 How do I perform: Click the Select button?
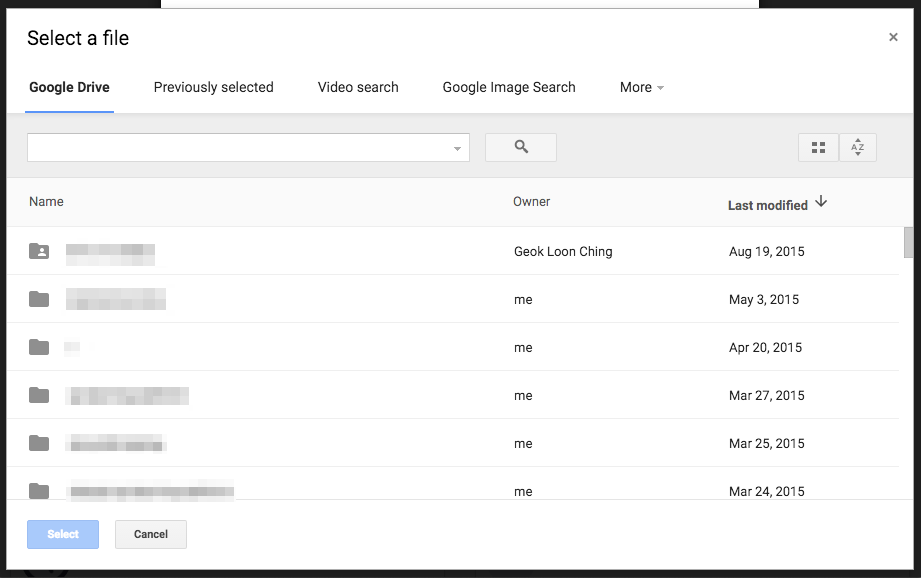(63, 535)
